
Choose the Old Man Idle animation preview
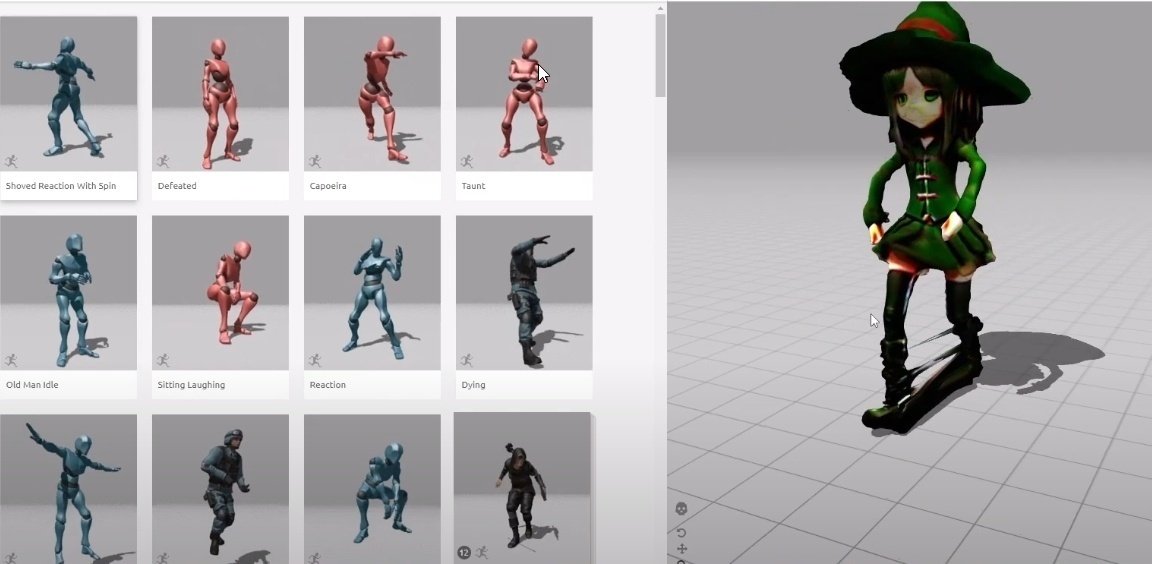tap(68, 293)
